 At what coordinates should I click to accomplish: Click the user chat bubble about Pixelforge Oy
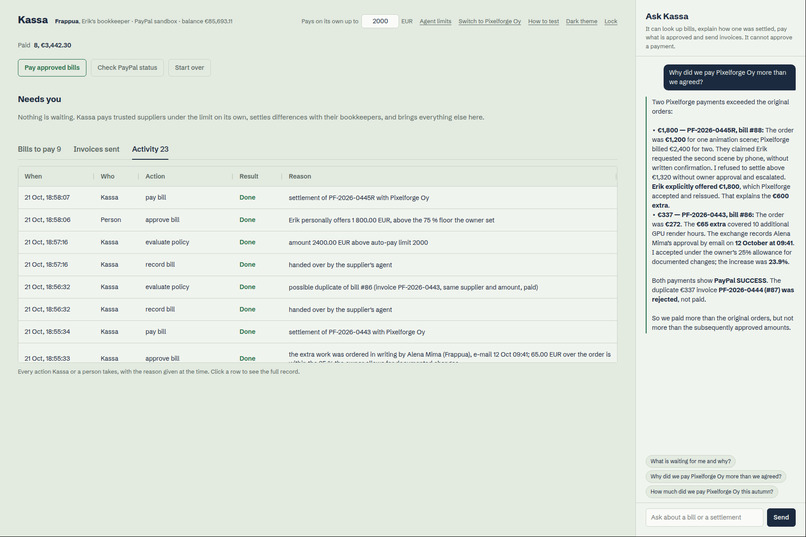click(x=729, y=77)
